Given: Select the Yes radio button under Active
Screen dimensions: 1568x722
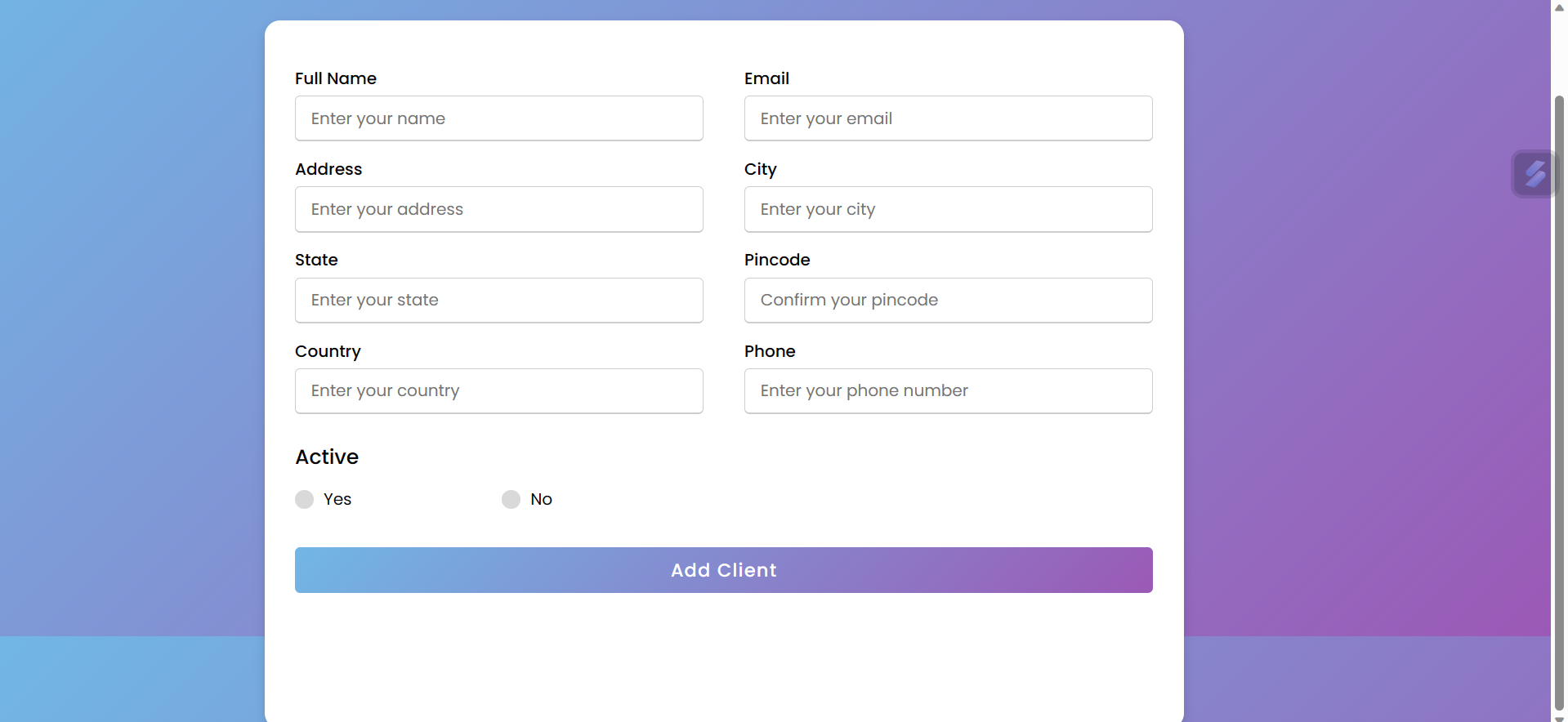Looking at the screenshot, I should (x=304, y=499).
